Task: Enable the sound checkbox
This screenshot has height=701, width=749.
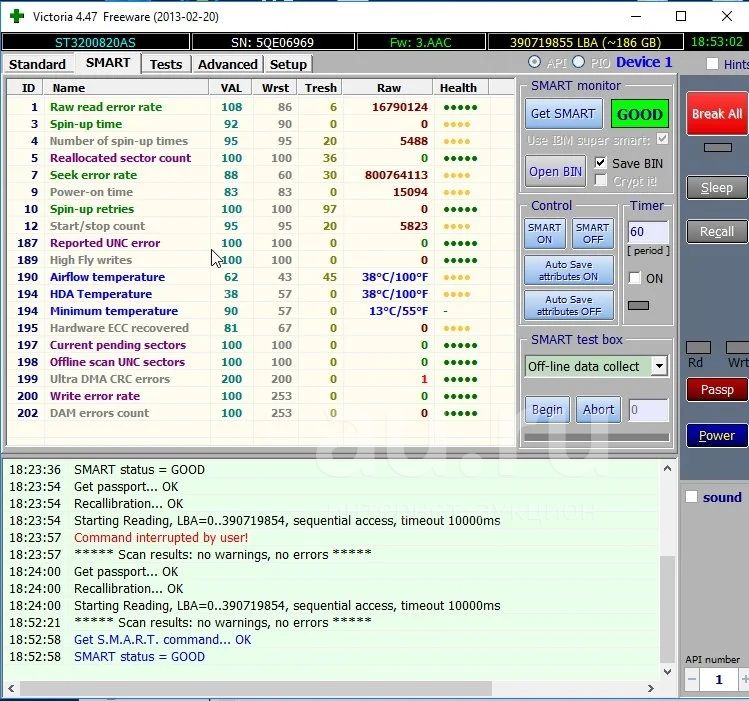Action: [x=691, y=497]
